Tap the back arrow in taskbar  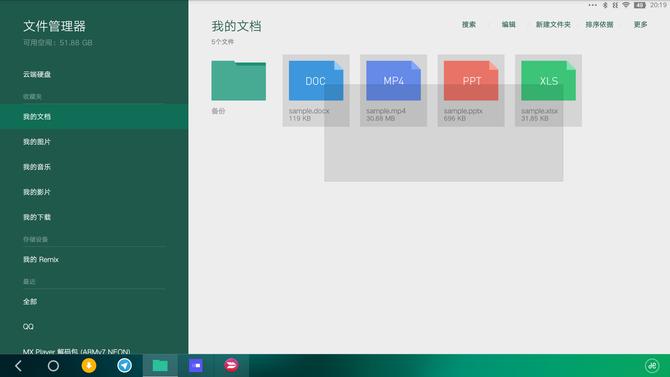pyautogui.click(x=18, y=366)
